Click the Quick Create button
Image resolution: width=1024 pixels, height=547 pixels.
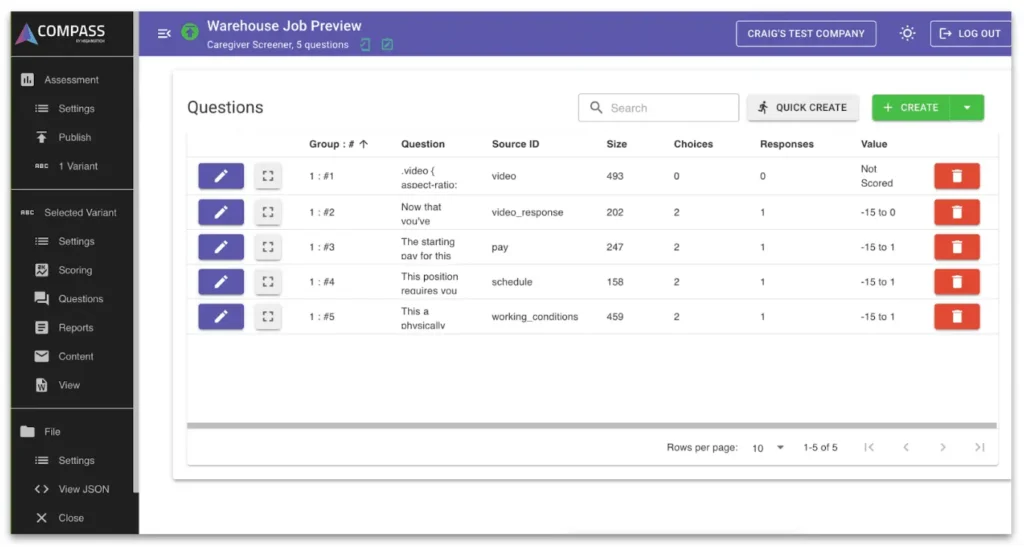[802, 108]
